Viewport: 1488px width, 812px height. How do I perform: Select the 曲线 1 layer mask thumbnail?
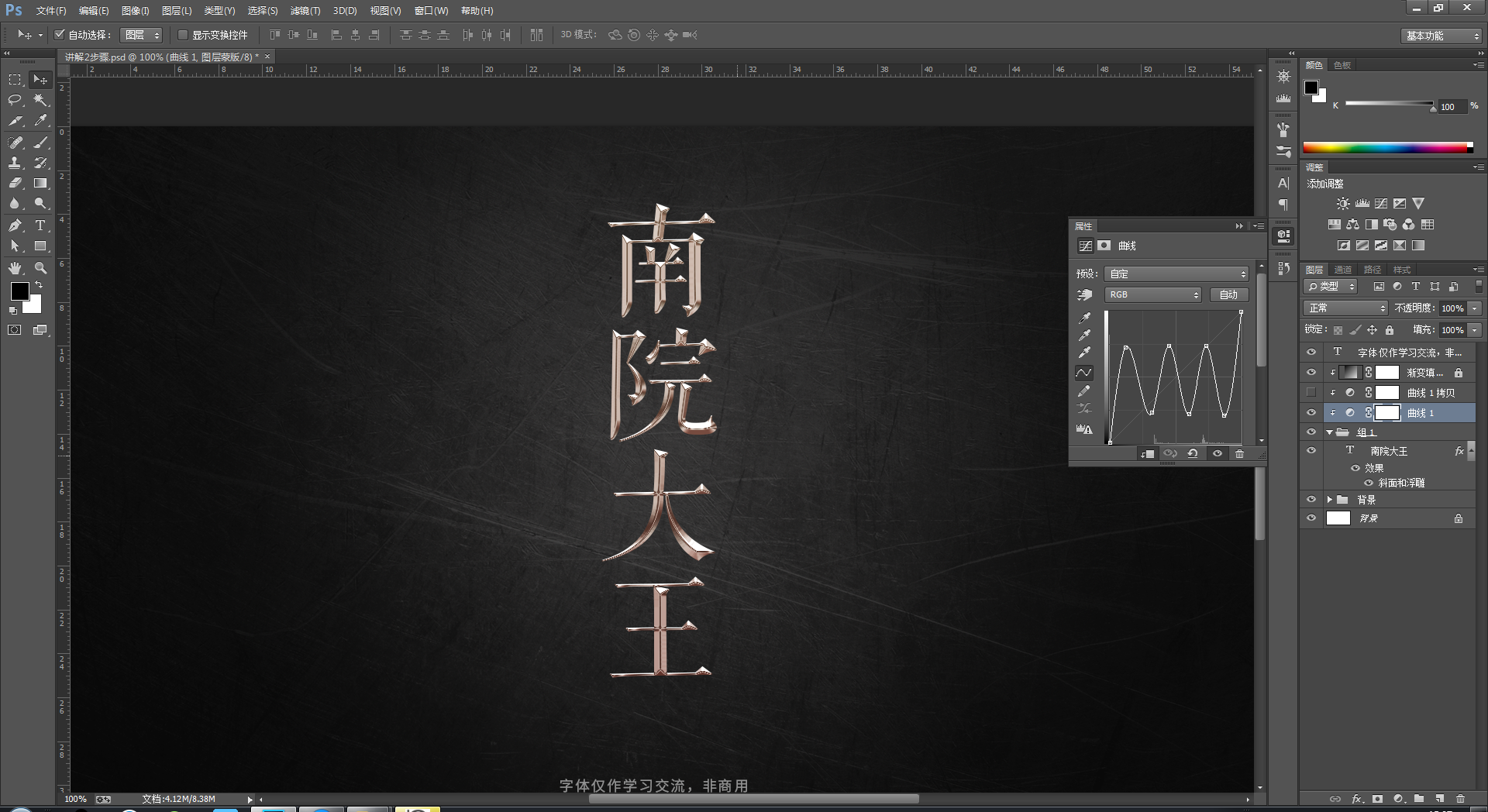pyautogui.click(x=1387, y=413)
